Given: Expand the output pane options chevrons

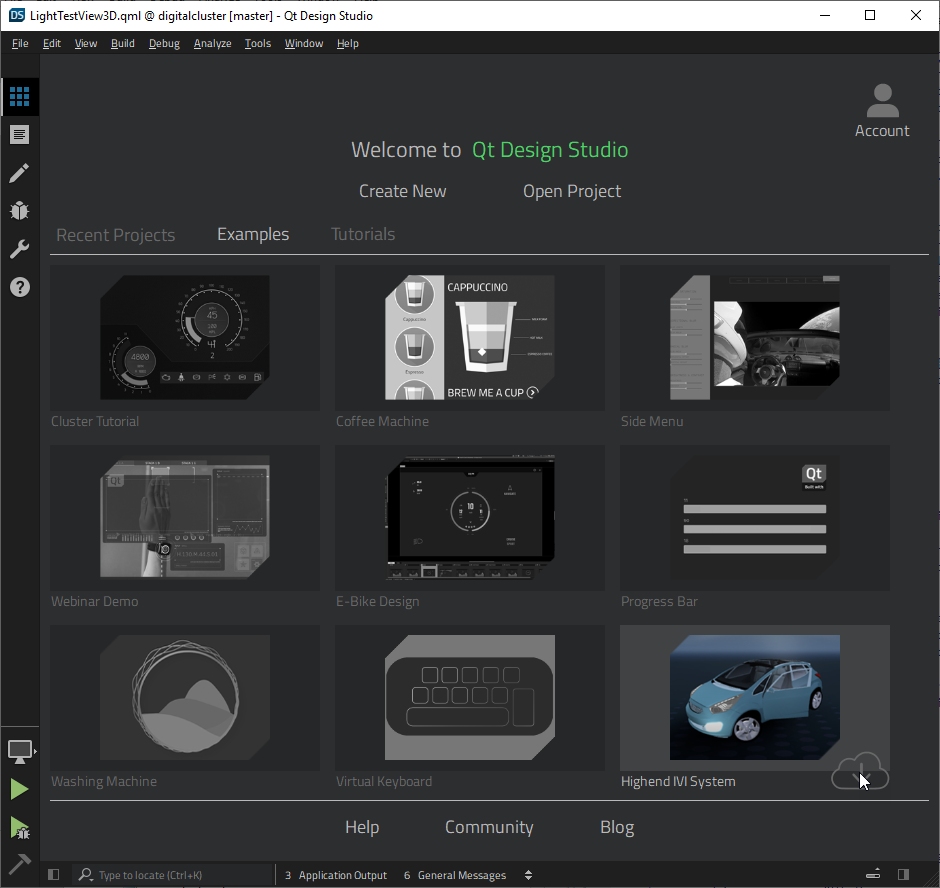Looking at the screenshot, I should click(528, 874).
